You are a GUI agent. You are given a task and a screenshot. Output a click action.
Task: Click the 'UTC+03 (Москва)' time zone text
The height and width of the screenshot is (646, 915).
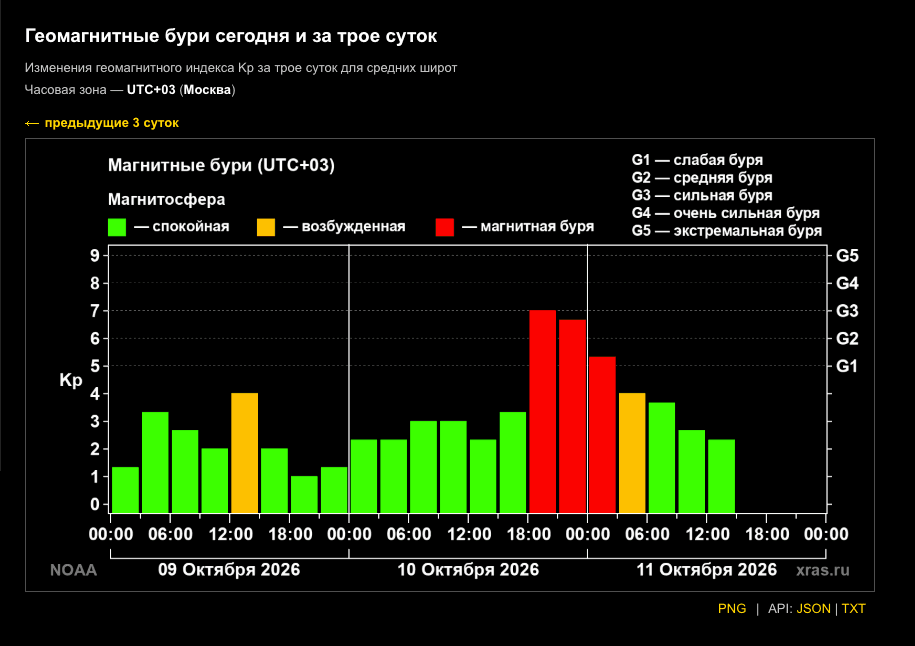click(x=181, y=90)
